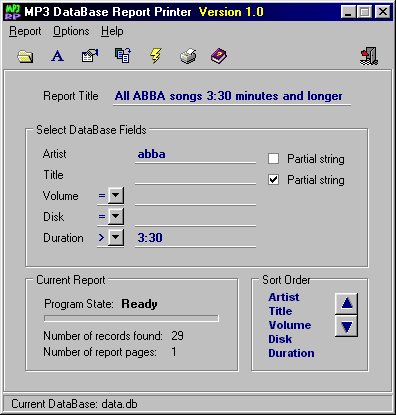This screenshot has height=415, width=396.
Task: Open the Duration comparison operator dropdown
Action: tap(116, 238)
